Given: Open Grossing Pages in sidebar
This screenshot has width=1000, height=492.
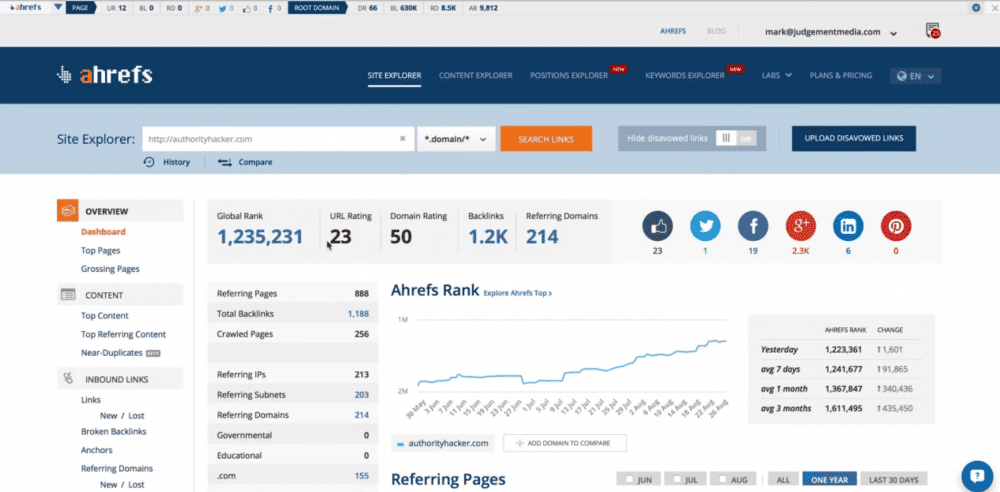Looking at the screenshot, I should click(110, 269).
